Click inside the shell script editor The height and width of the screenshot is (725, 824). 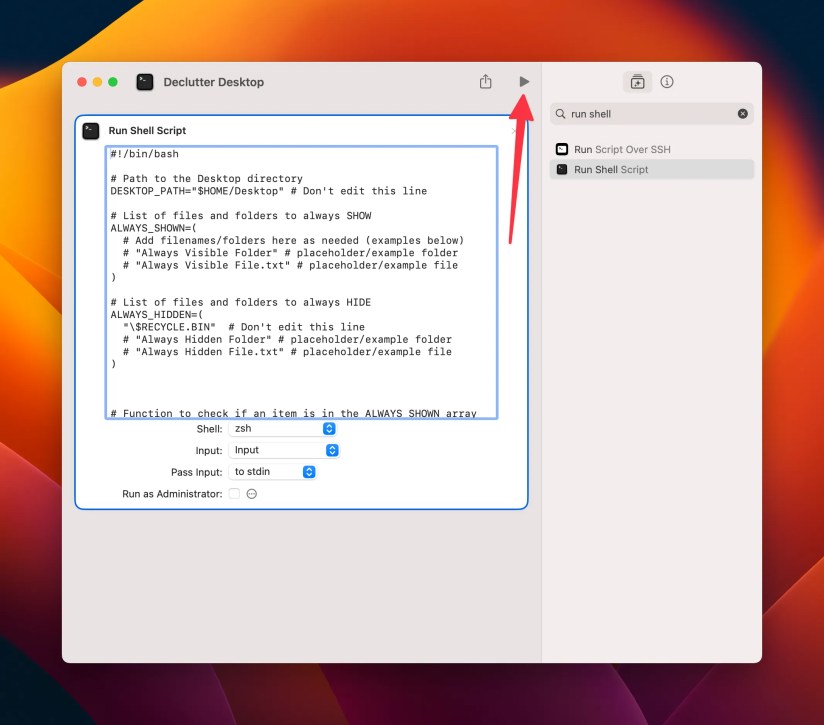[x=301, y=282]
